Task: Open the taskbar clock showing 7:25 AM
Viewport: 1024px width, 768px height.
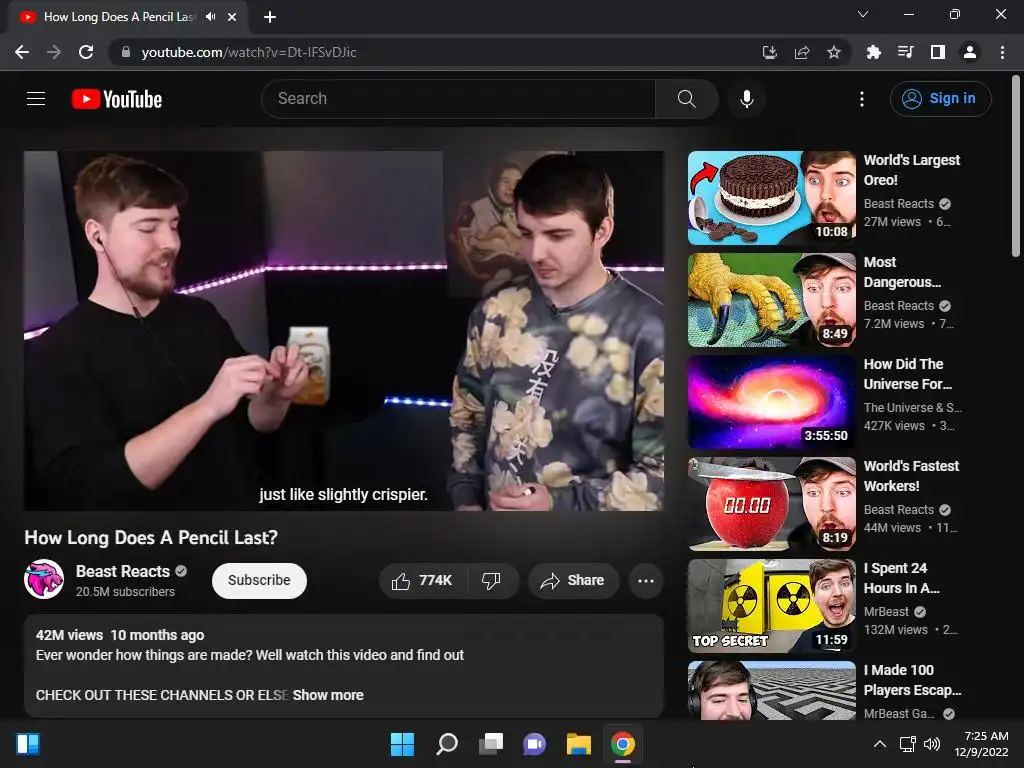Action: click(981, 744)
